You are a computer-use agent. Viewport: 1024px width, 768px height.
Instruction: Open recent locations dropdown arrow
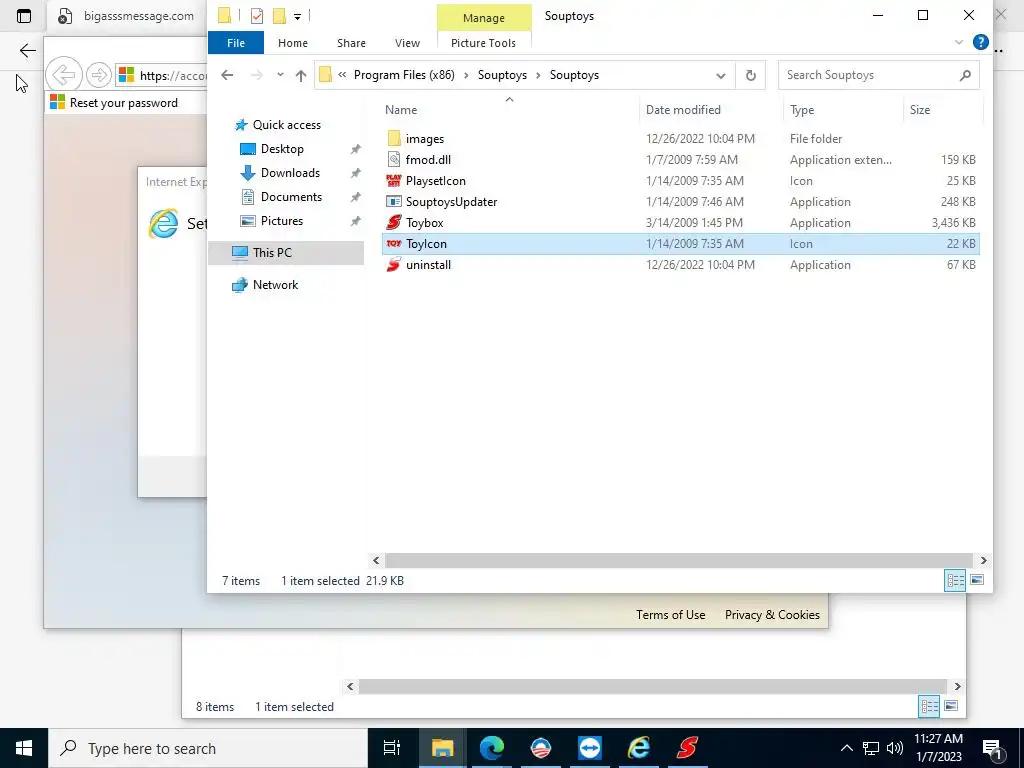coord(280,75)
